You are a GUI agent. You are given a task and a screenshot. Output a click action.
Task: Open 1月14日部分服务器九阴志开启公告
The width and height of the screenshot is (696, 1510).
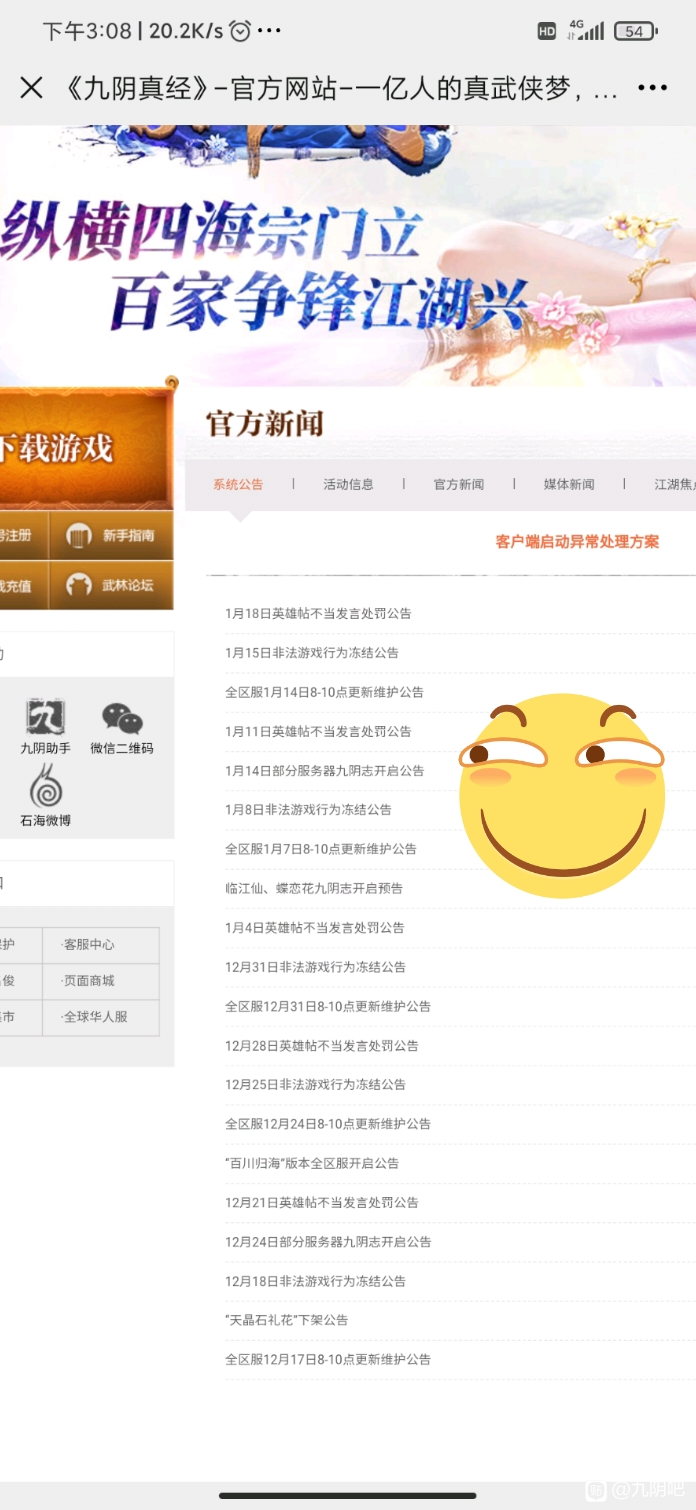pos(325,770)
